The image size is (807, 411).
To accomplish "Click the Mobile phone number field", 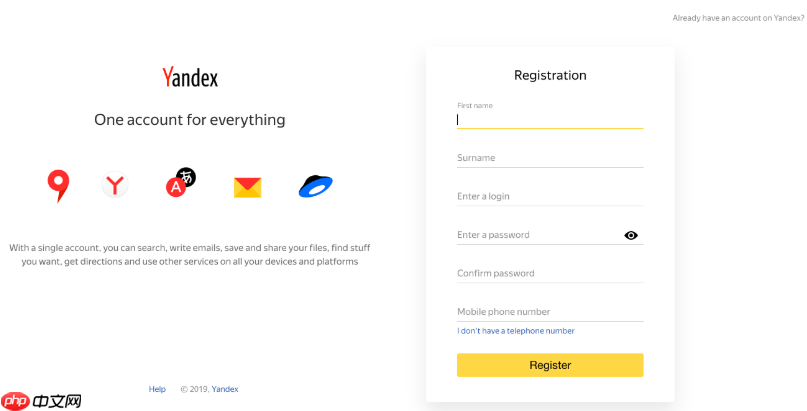I will tap(549, 311).
